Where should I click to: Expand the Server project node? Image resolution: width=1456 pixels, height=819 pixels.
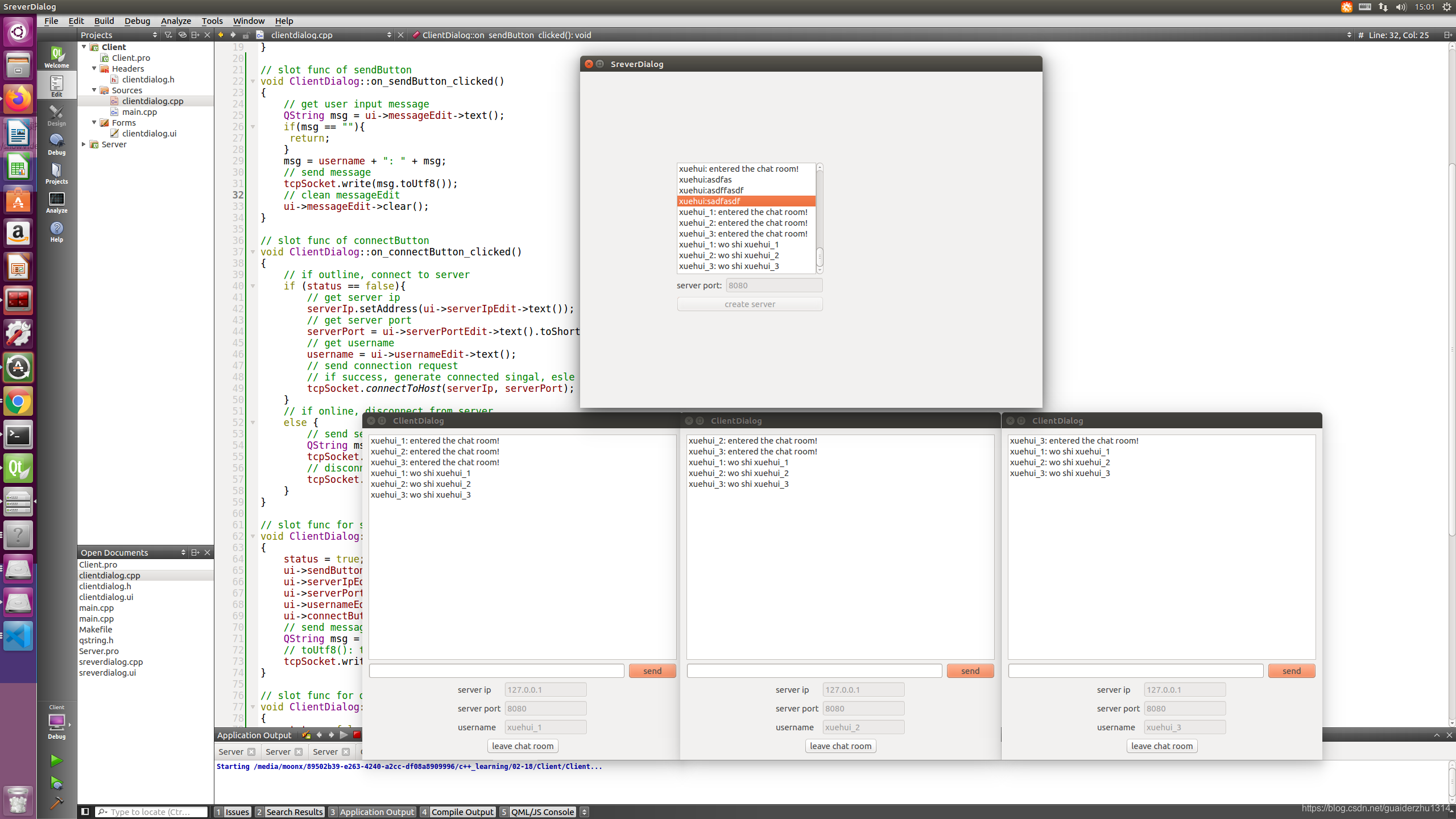84,144
